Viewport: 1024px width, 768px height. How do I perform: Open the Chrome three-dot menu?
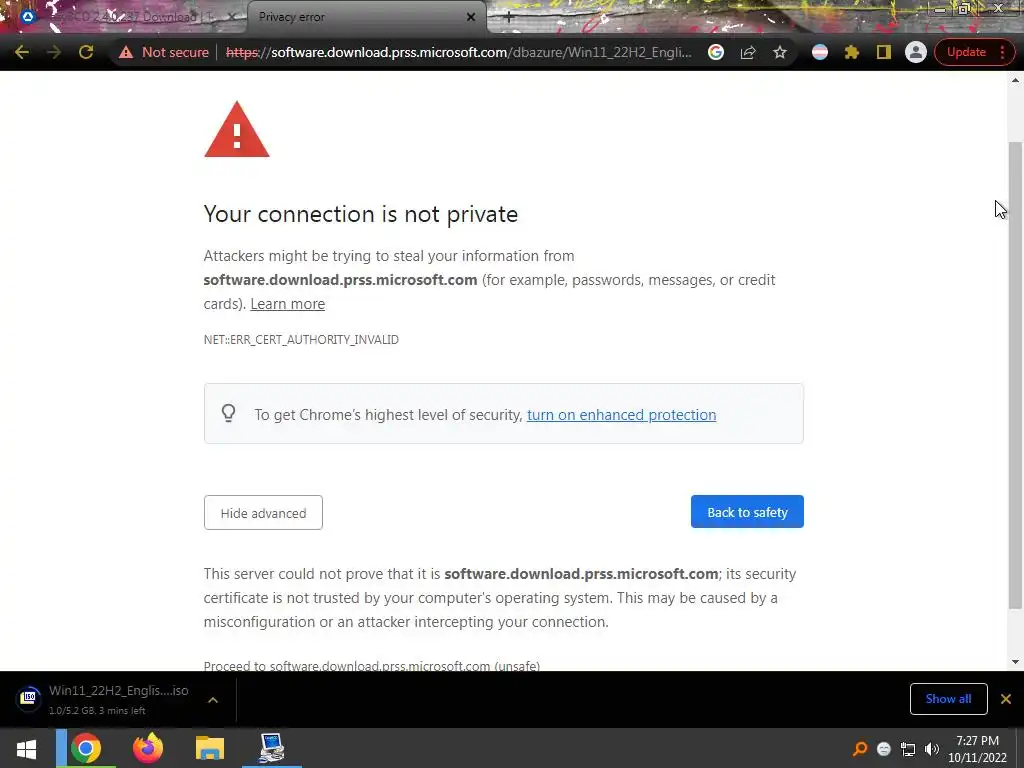pos(1002,52)
